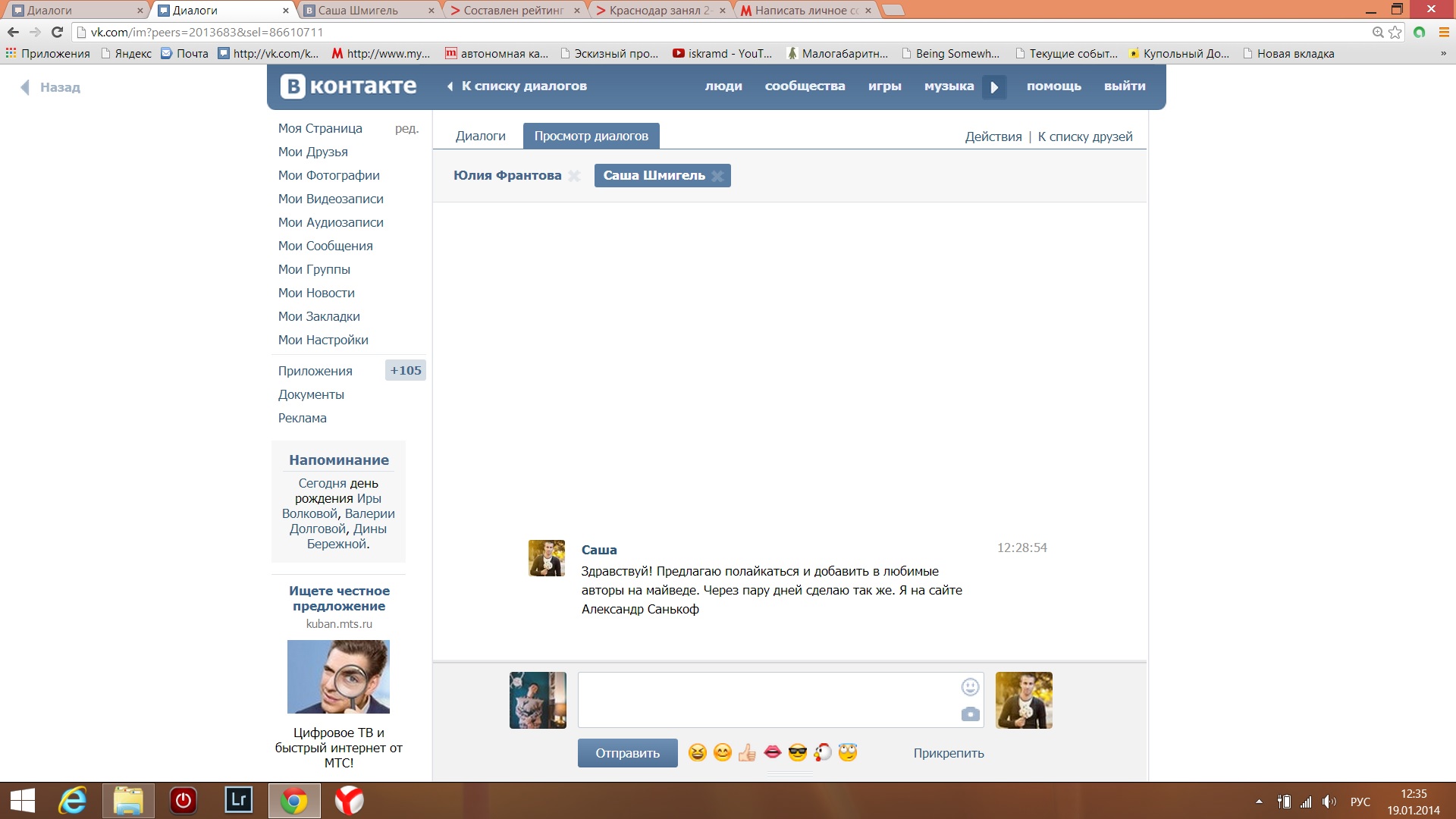Open the Мои Сообщения menu item
Screen dimensions: 1456x819
[x=325, y=246]
